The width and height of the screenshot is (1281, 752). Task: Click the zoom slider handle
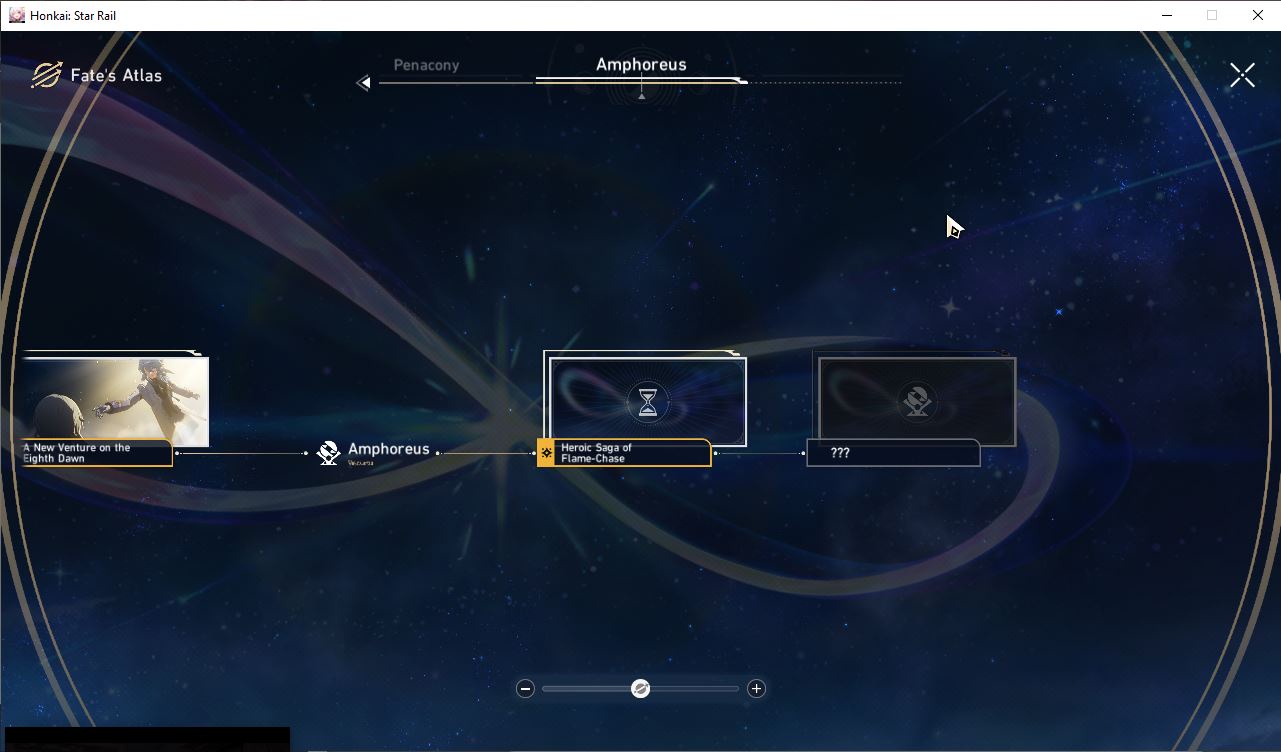641,688
